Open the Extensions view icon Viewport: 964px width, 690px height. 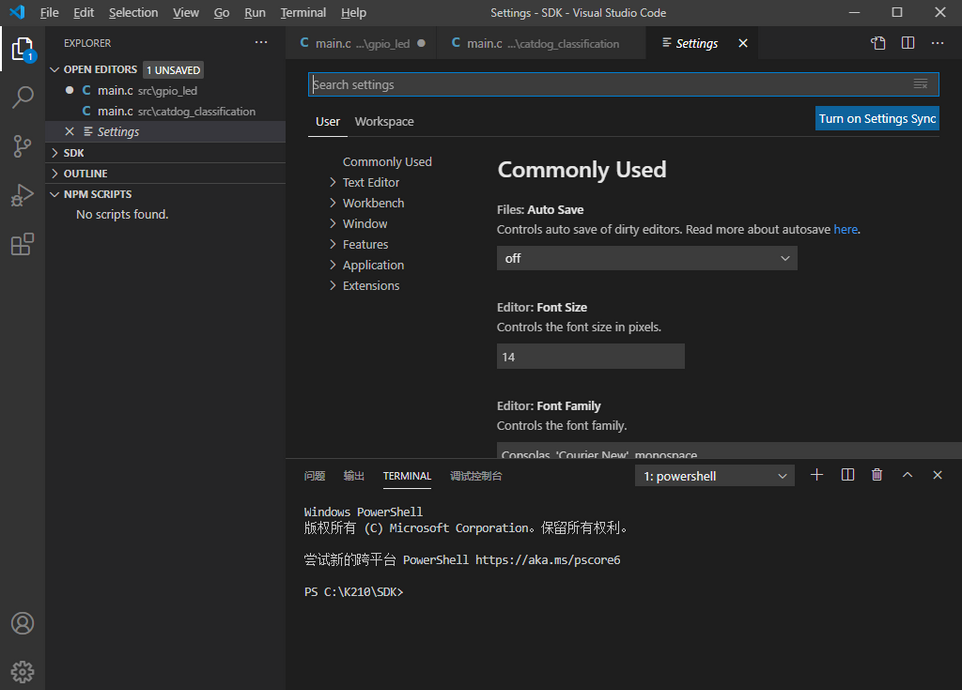pyautogui.click(x=23, y=244)
